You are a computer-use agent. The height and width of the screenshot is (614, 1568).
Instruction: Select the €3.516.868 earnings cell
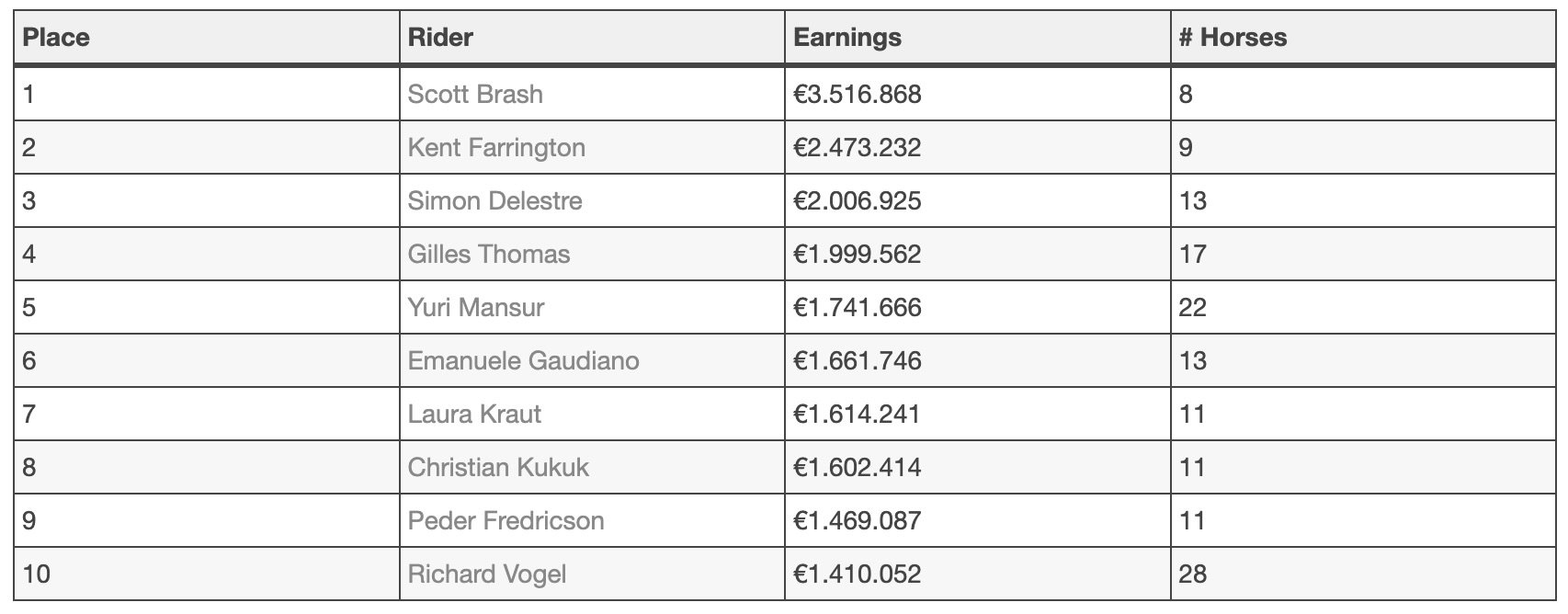click(857, 94)
